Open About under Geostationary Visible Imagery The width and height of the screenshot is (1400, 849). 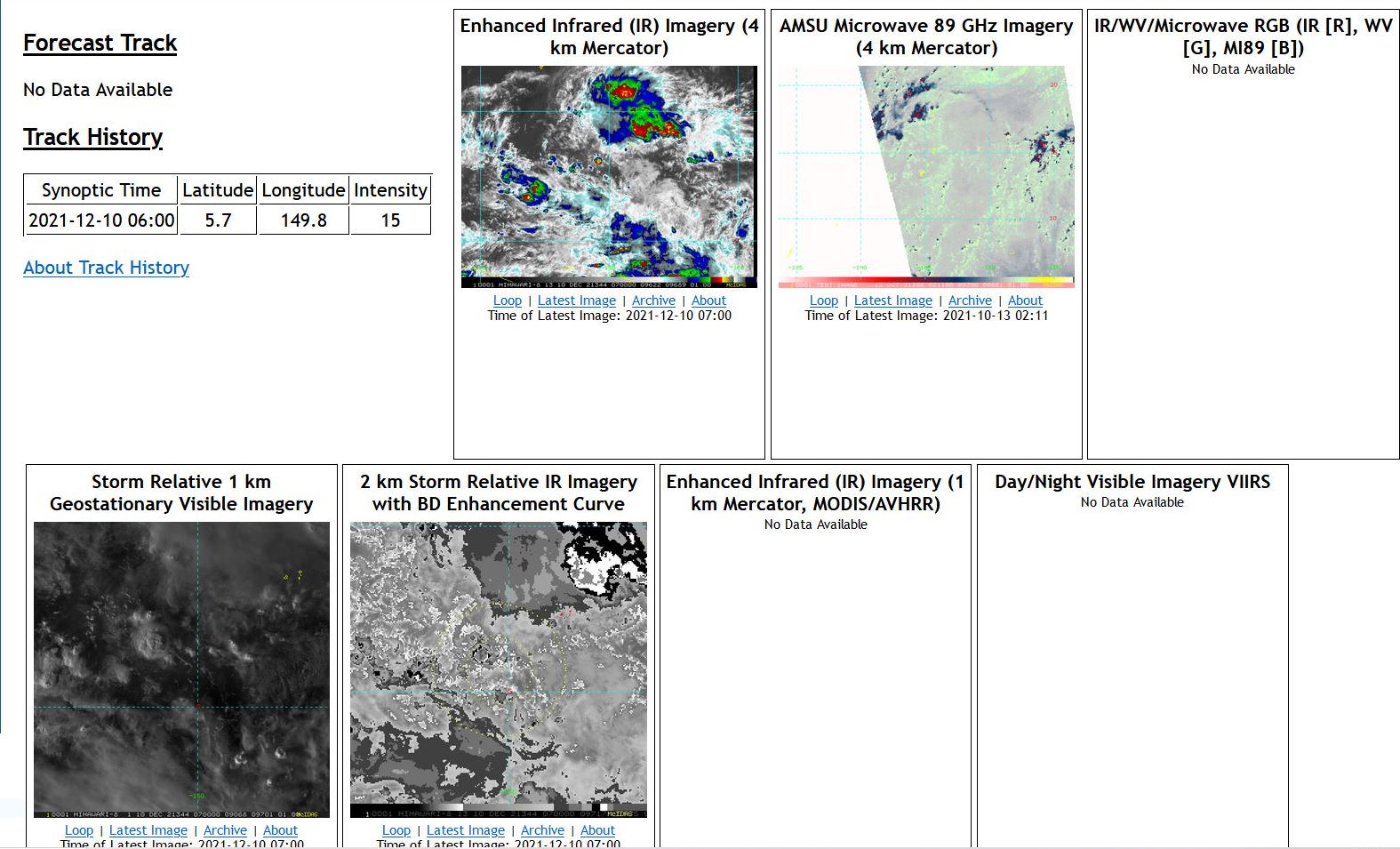click(x=280, y=830)
